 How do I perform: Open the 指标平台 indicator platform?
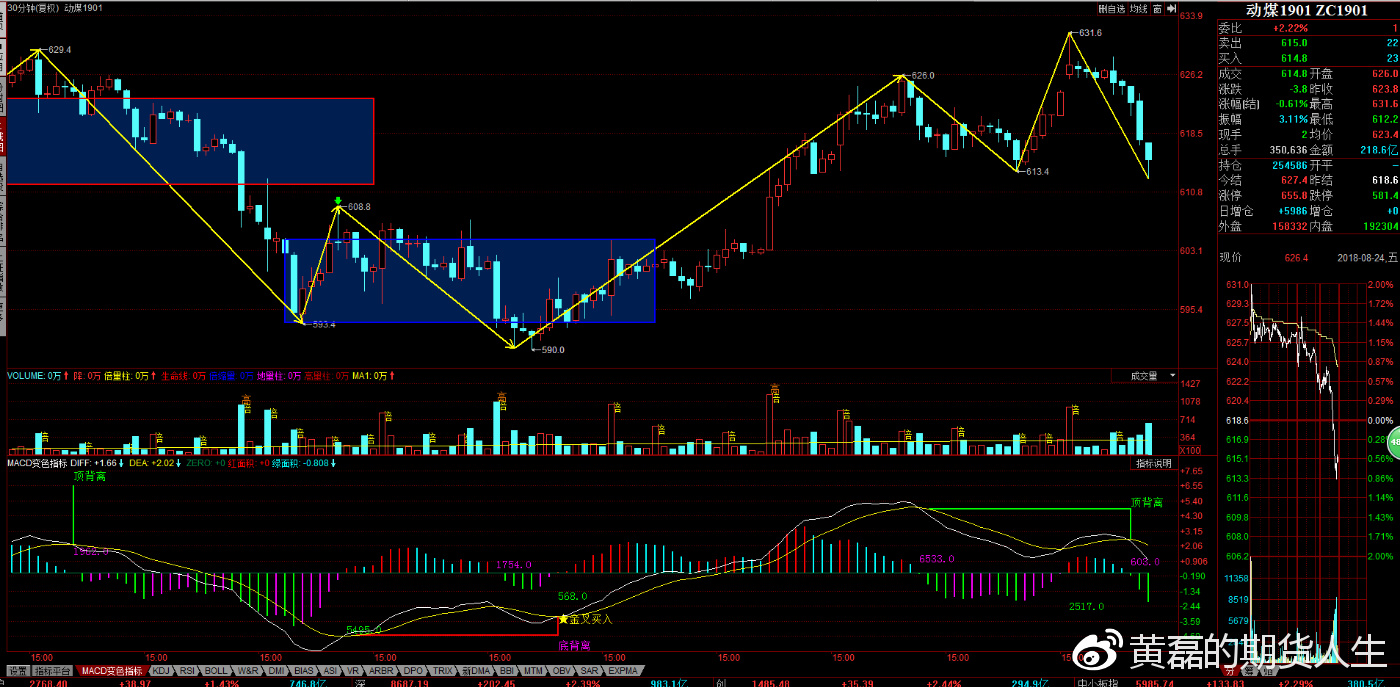pos(52,670)
